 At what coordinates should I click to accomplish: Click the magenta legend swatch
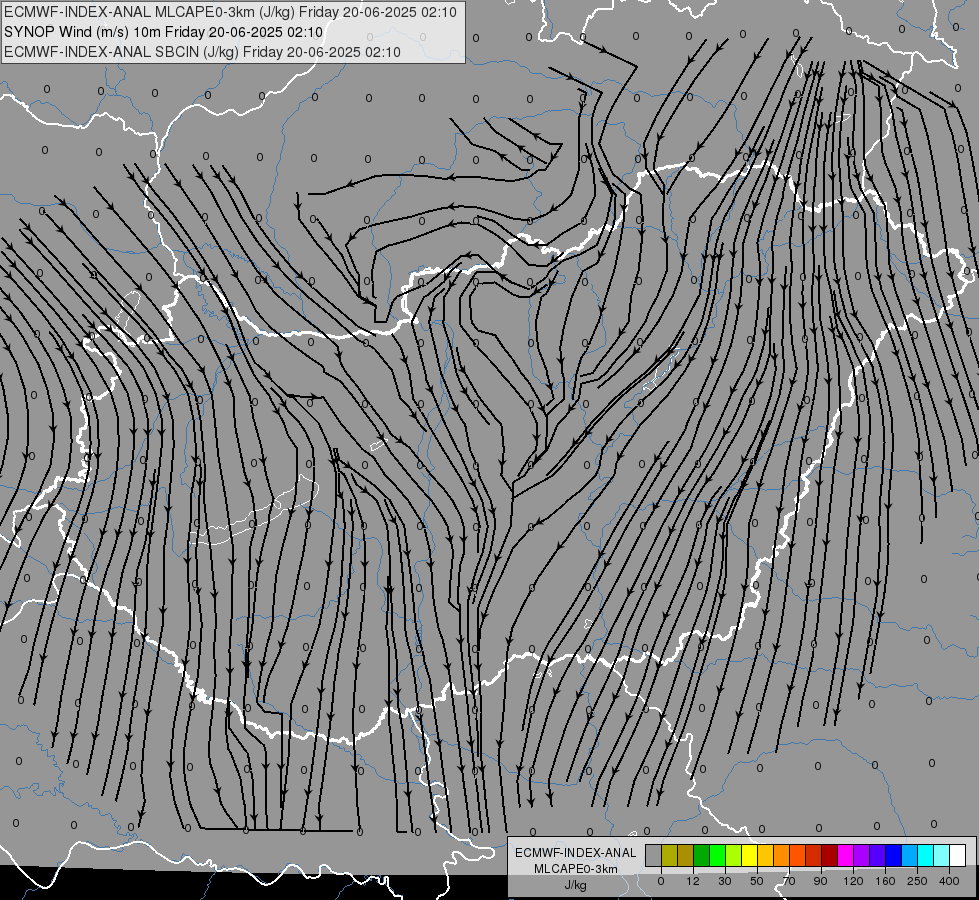click(845, 855)
